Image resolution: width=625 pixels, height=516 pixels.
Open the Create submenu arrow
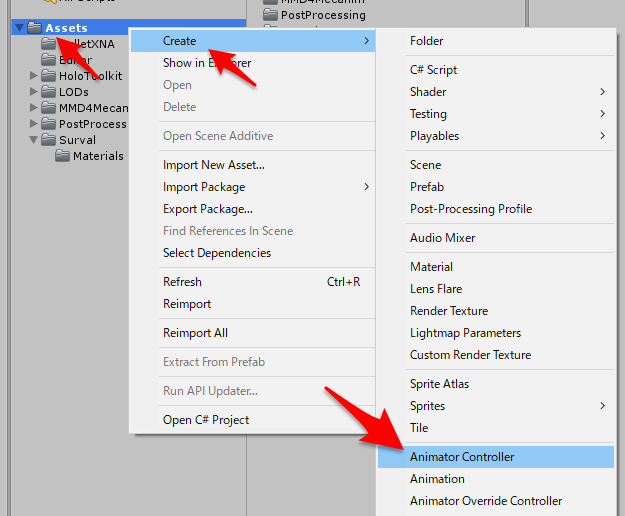pyautogui.click(x=366, y=41)
